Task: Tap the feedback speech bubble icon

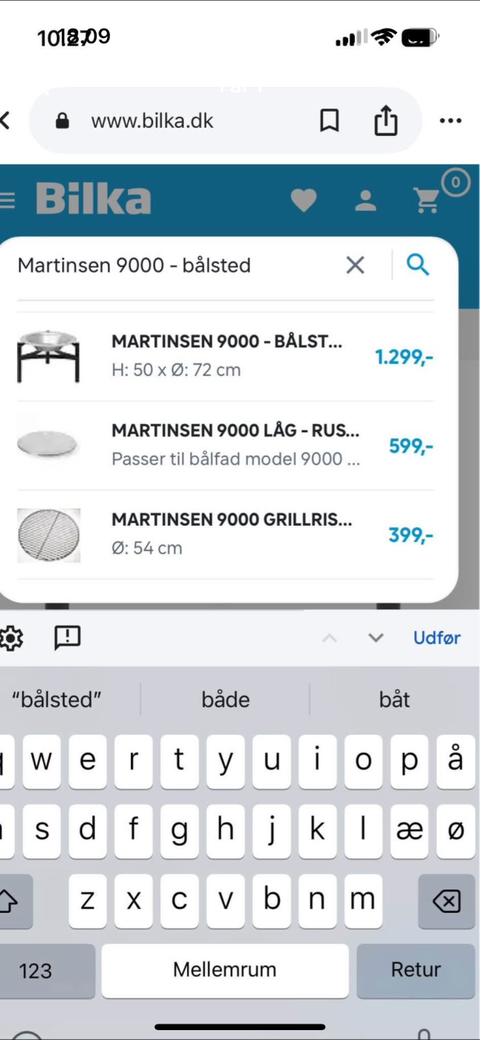Action: (67, 638)
